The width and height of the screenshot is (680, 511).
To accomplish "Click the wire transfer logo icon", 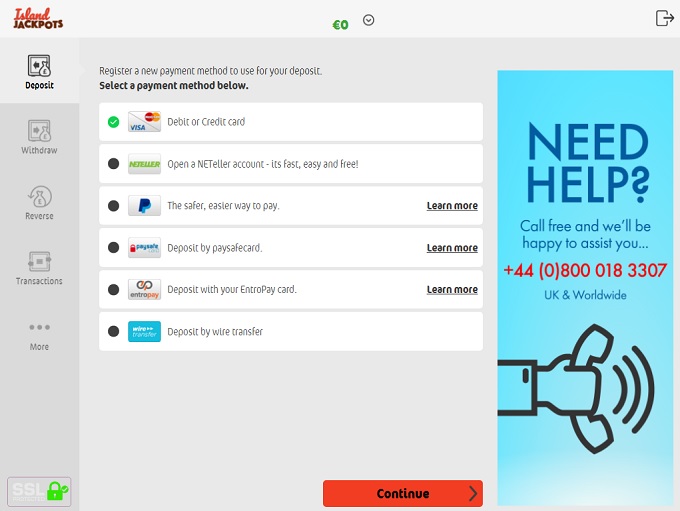I will pos(144,332).
